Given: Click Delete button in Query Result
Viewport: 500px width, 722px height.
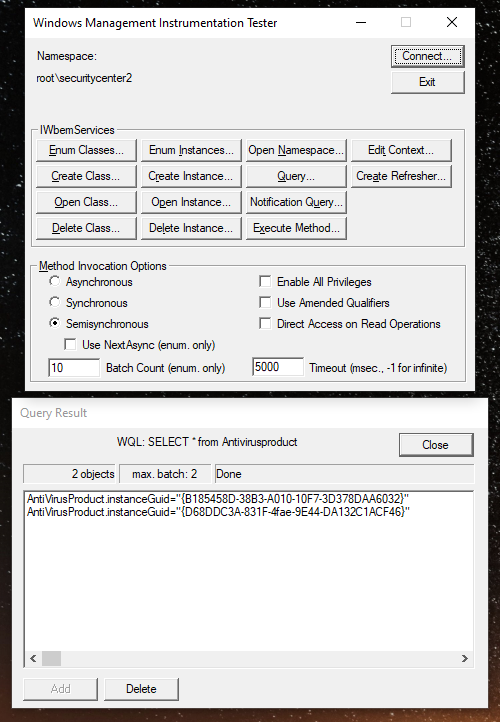Looking at the screenshot, I should click(141, 689).
